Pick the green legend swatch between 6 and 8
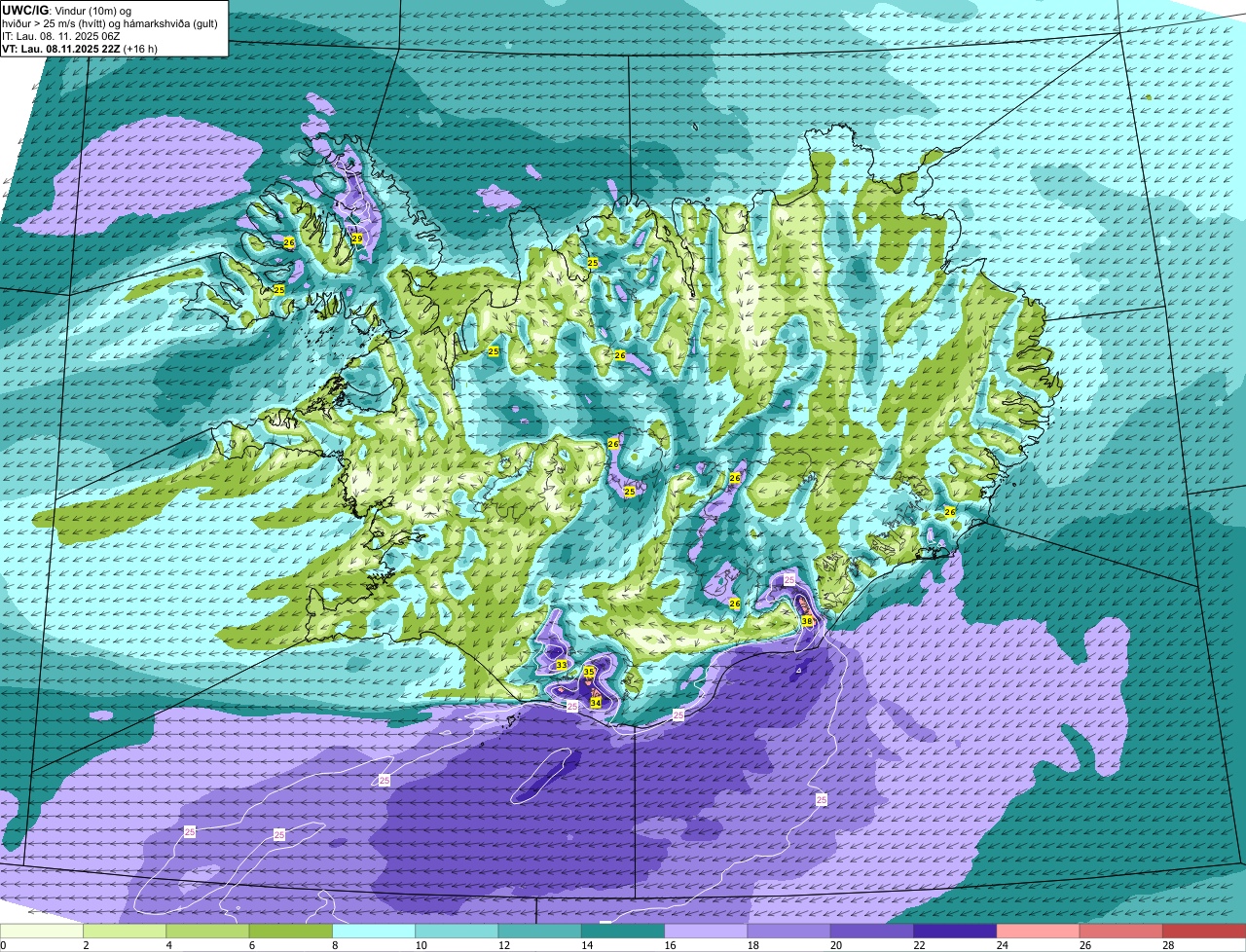The width and height of the screenshot is (1246, 952). click(292, 932)
